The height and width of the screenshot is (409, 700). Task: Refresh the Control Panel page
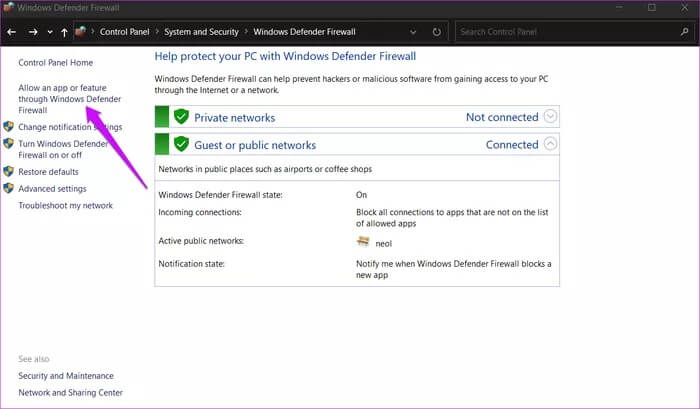[x=437, y=32]
